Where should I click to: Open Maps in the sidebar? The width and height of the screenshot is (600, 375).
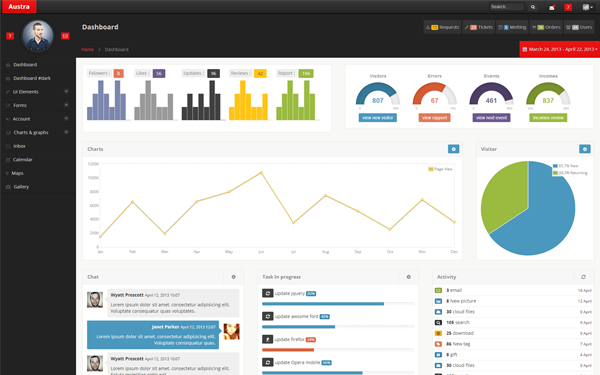(38, 173)
